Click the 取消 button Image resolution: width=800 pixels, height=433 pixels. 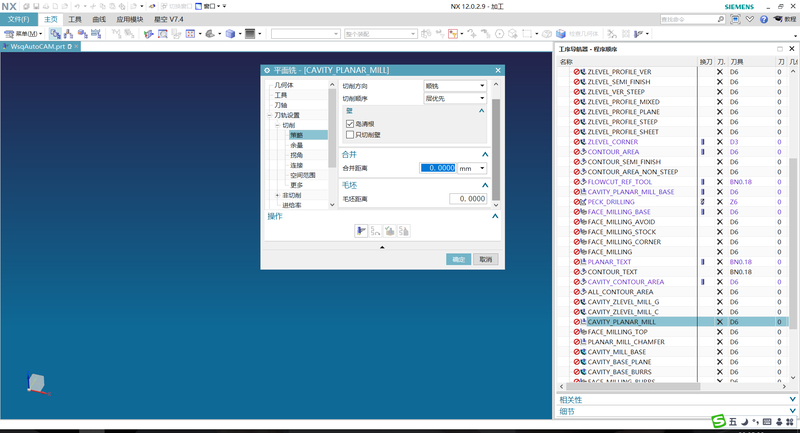tap(484, 259)
